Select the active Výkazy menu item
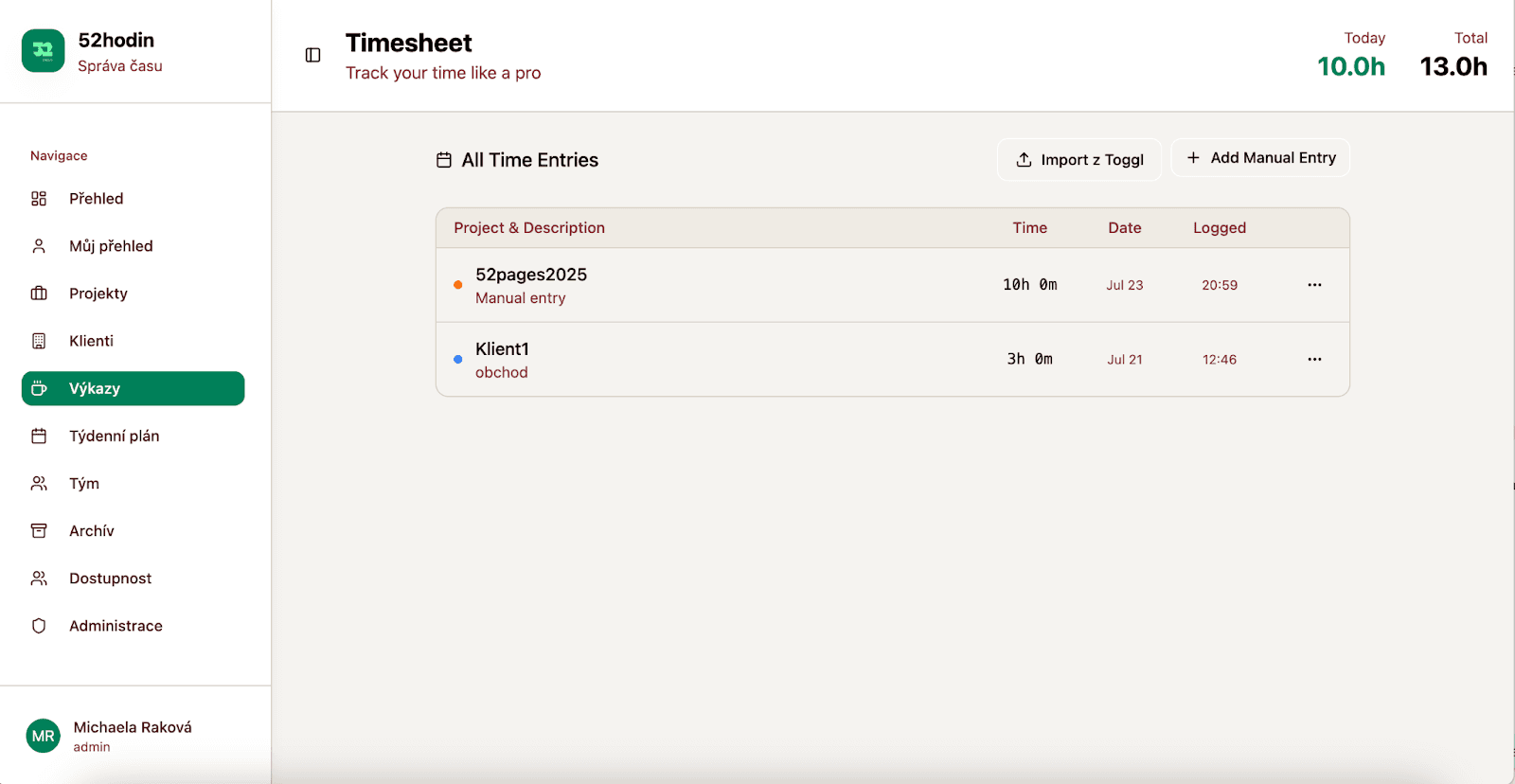 [x=133, y=388]
